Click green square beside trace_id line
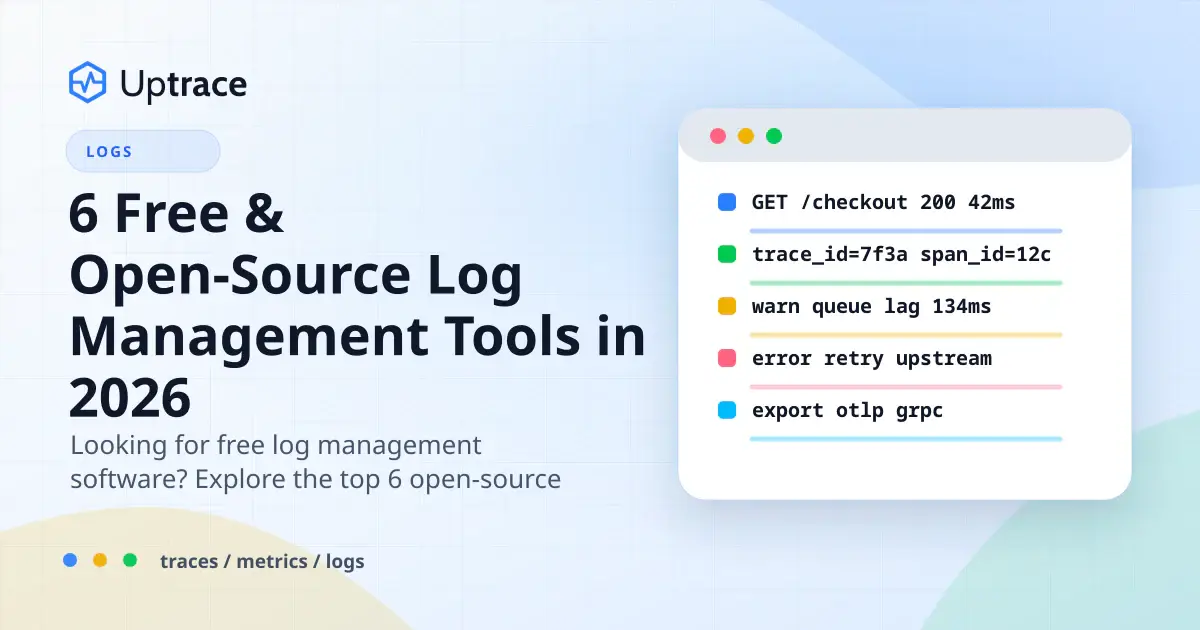This screenshot has height=630, width=1200. (727, 254)
